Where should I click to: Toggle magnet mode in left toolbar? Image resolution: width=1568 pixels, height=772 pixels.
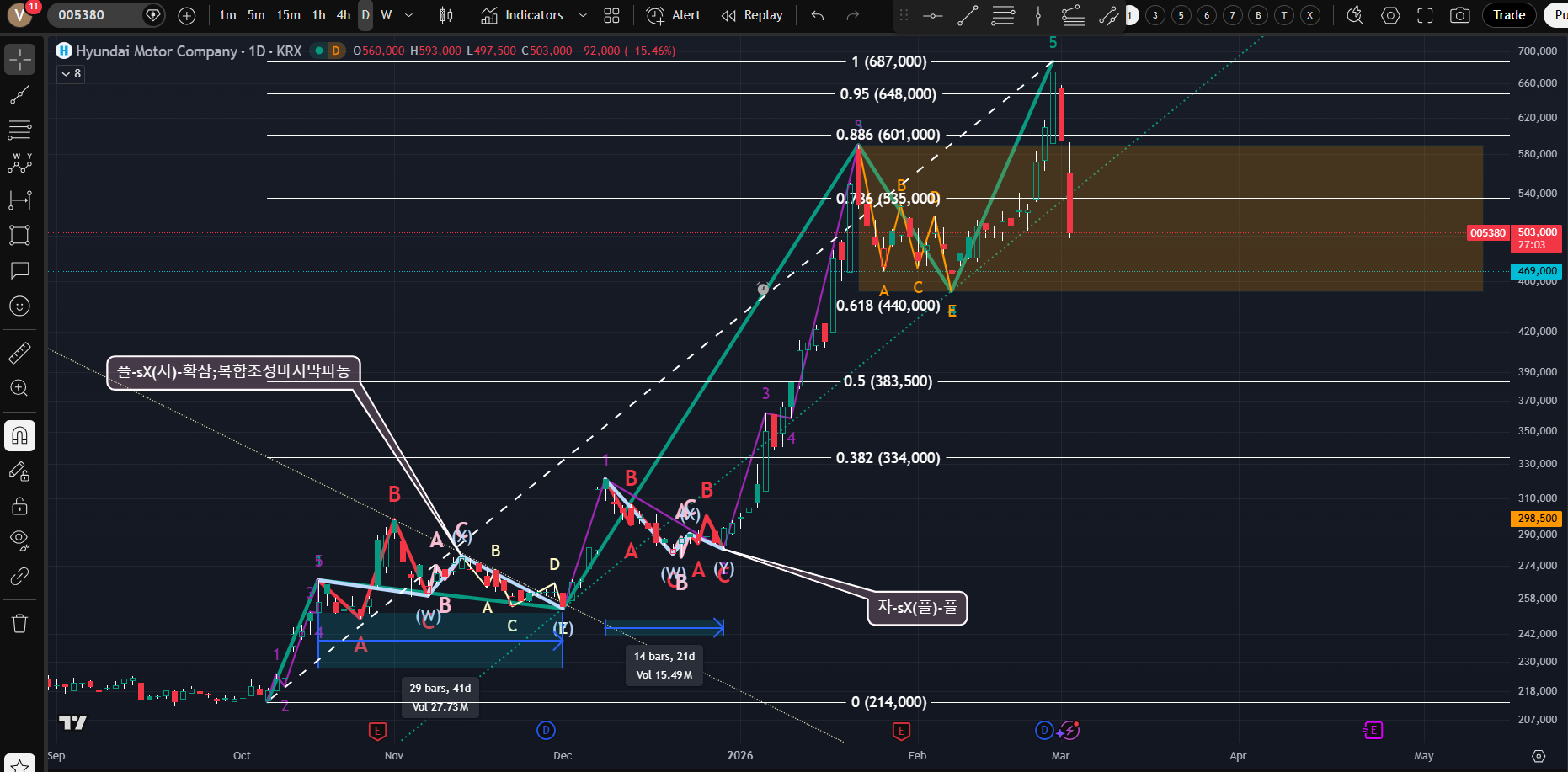[x=19, y=435]
